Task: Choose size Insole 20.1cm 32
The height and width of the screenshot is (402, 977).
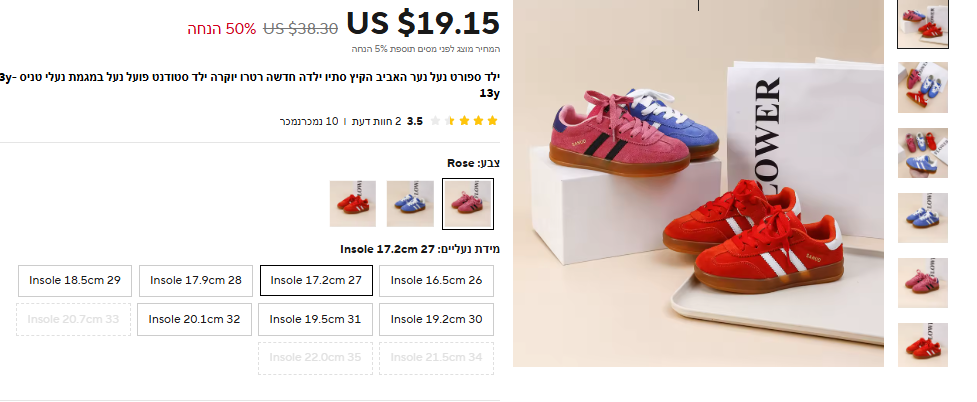Action: [194, 319]
